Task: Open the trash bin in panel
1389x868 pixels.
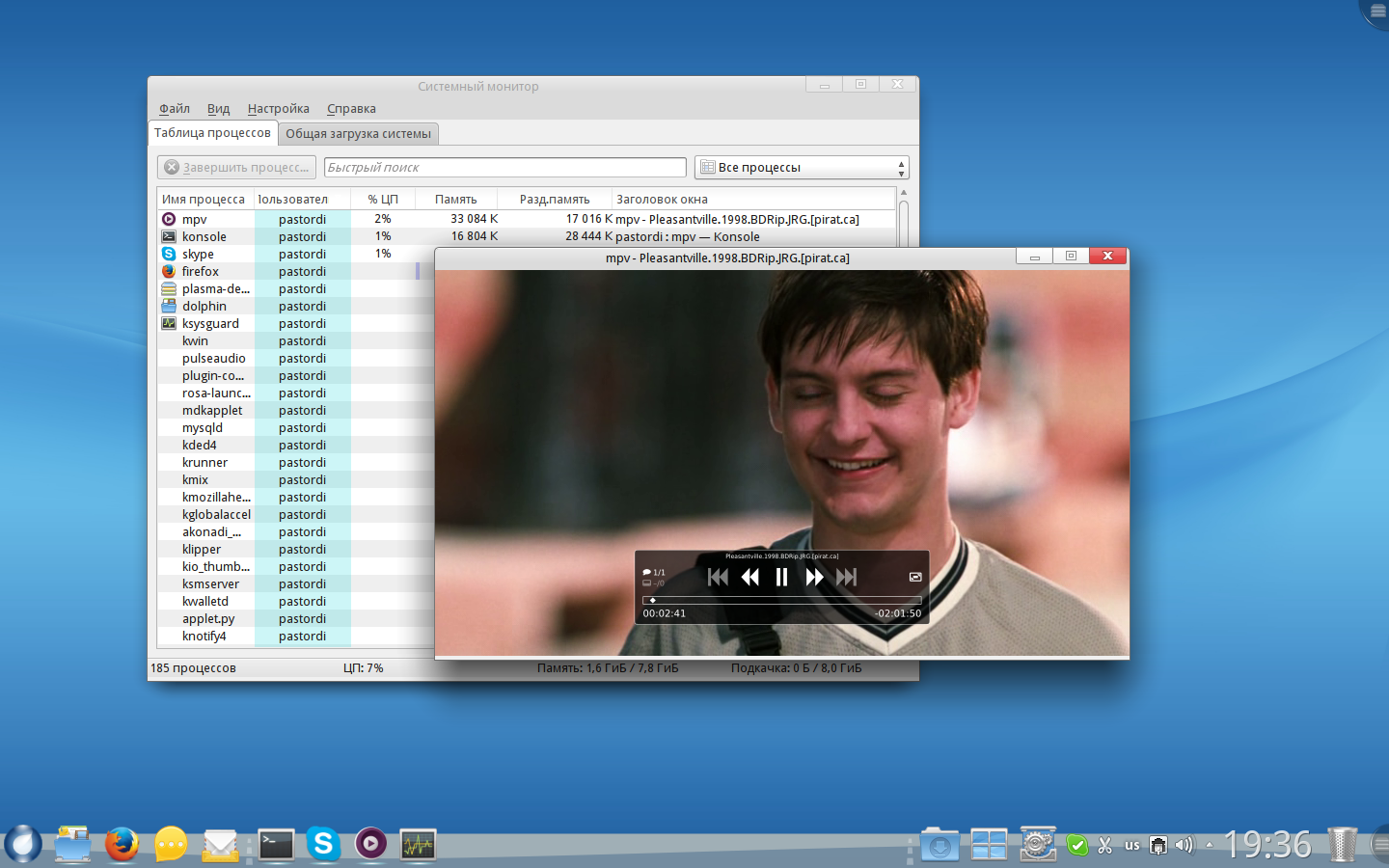Action: (1342, 845)
